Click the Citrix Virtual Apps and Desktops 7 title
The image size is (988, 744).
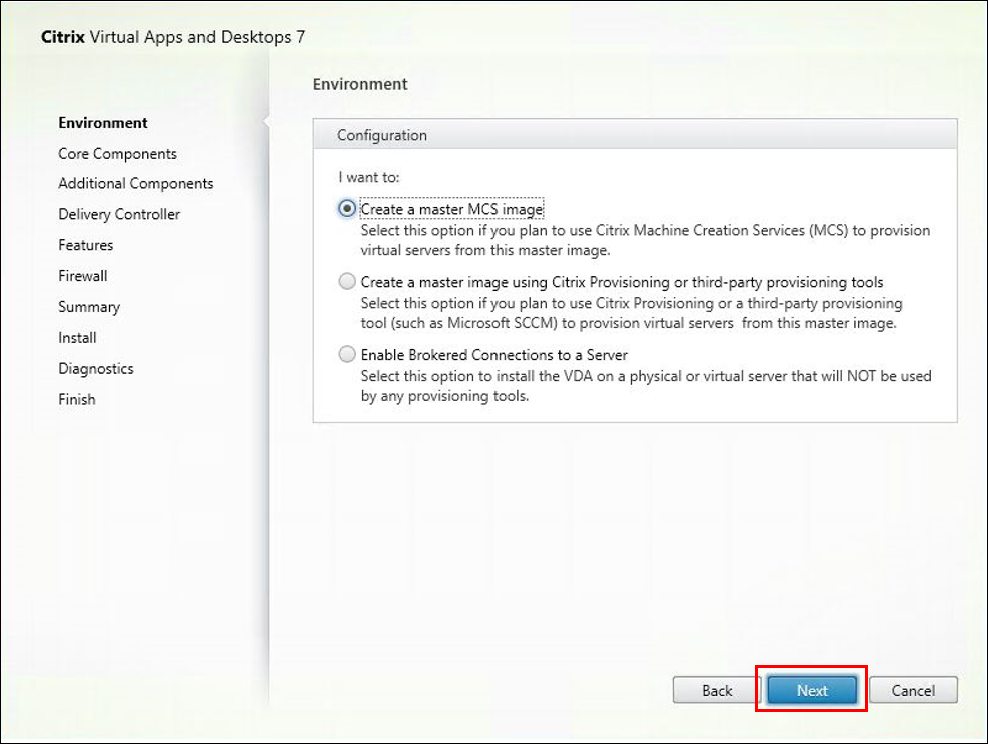pos(173,37)
